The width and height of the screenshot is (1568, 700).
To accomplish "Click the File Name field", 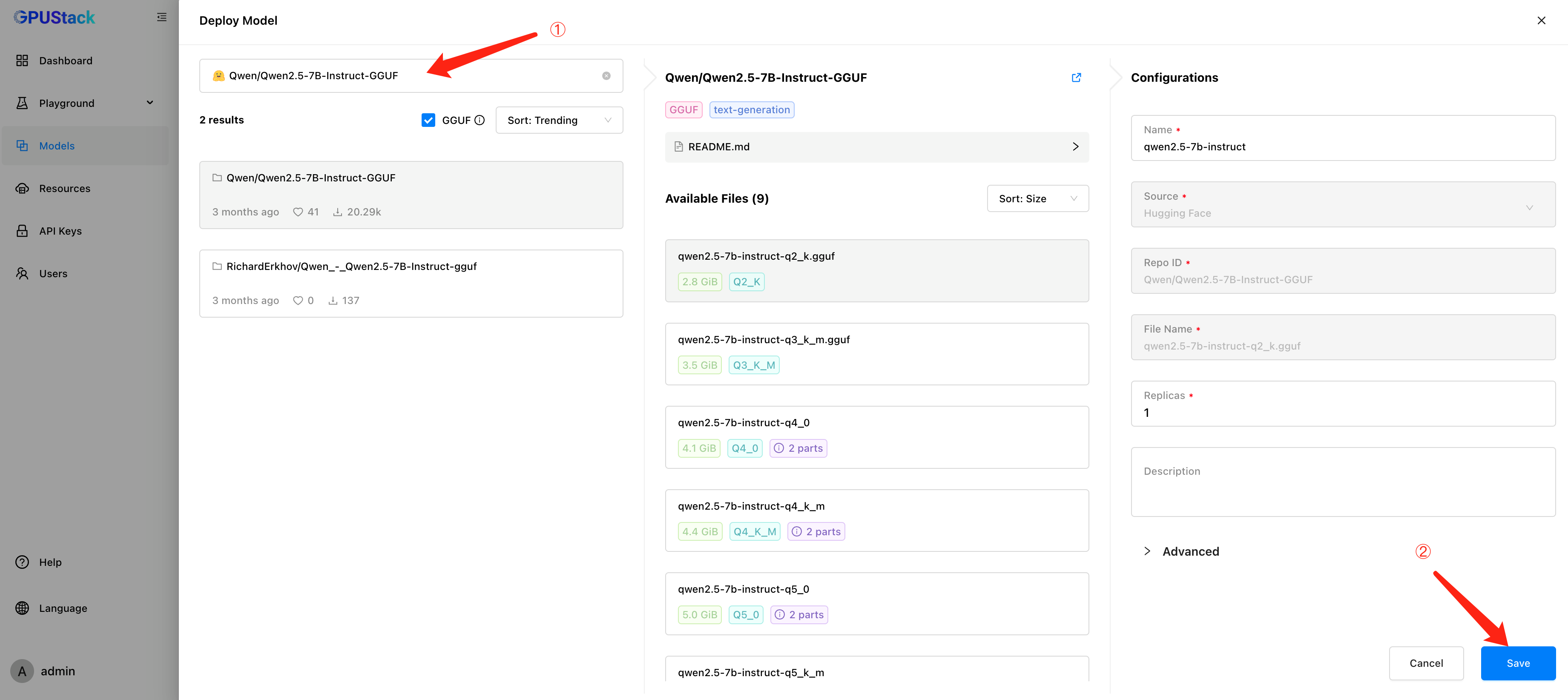I will [x=1343, y=337].
